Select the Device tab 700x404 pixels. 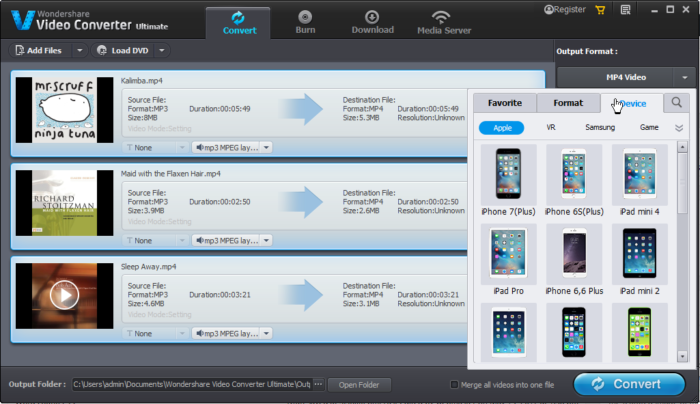click(631, 103)
